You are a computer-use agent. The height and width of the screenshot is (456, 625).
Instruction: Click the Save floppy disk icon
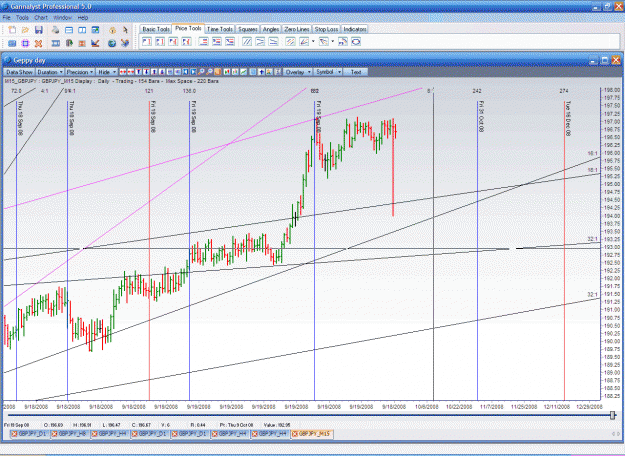pos(39,30)
